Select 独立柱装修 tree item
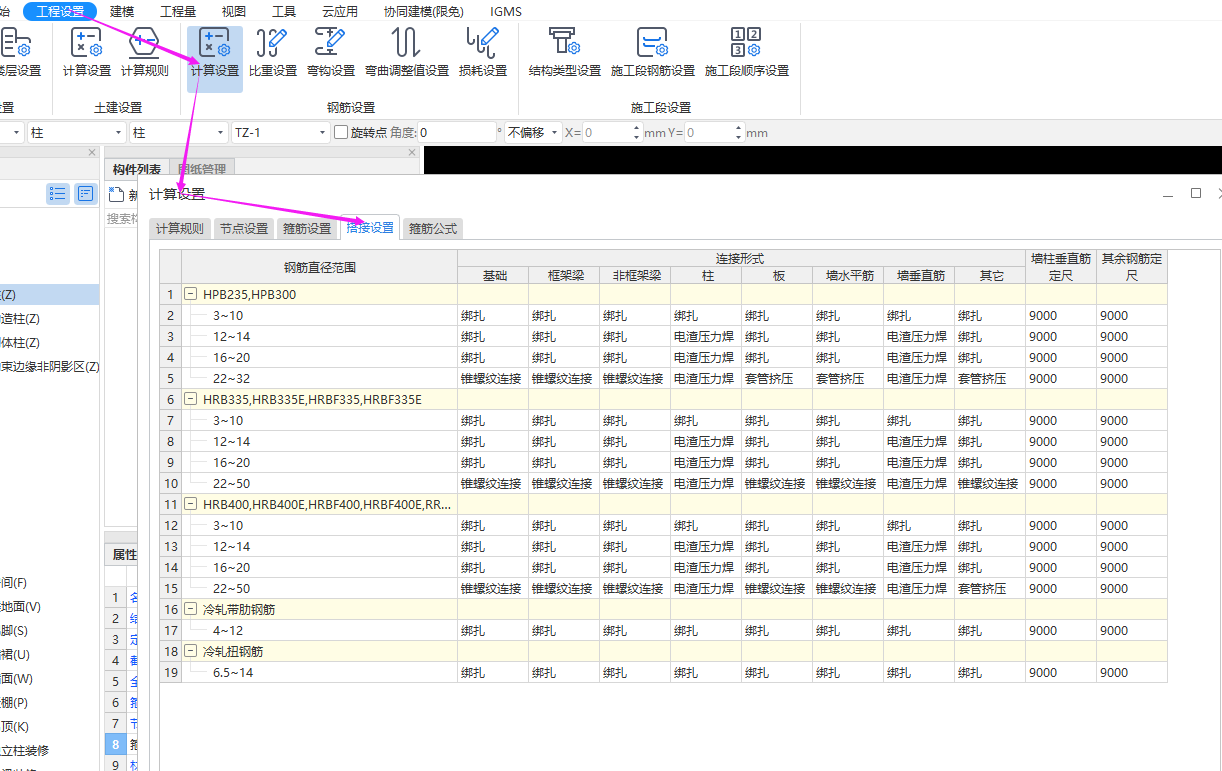The image size is (1222, 771). (x=25, y=750)
